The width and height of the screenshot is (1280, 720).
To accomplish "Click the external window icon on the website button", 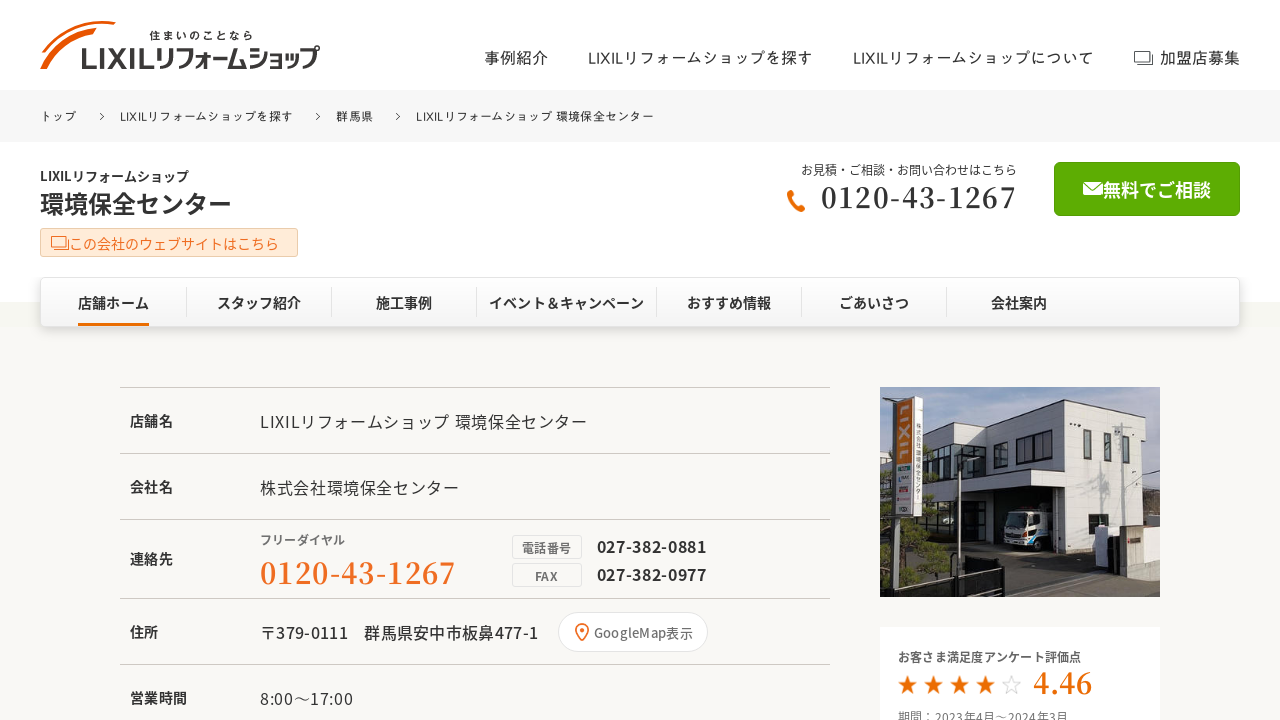I will 59,243.
